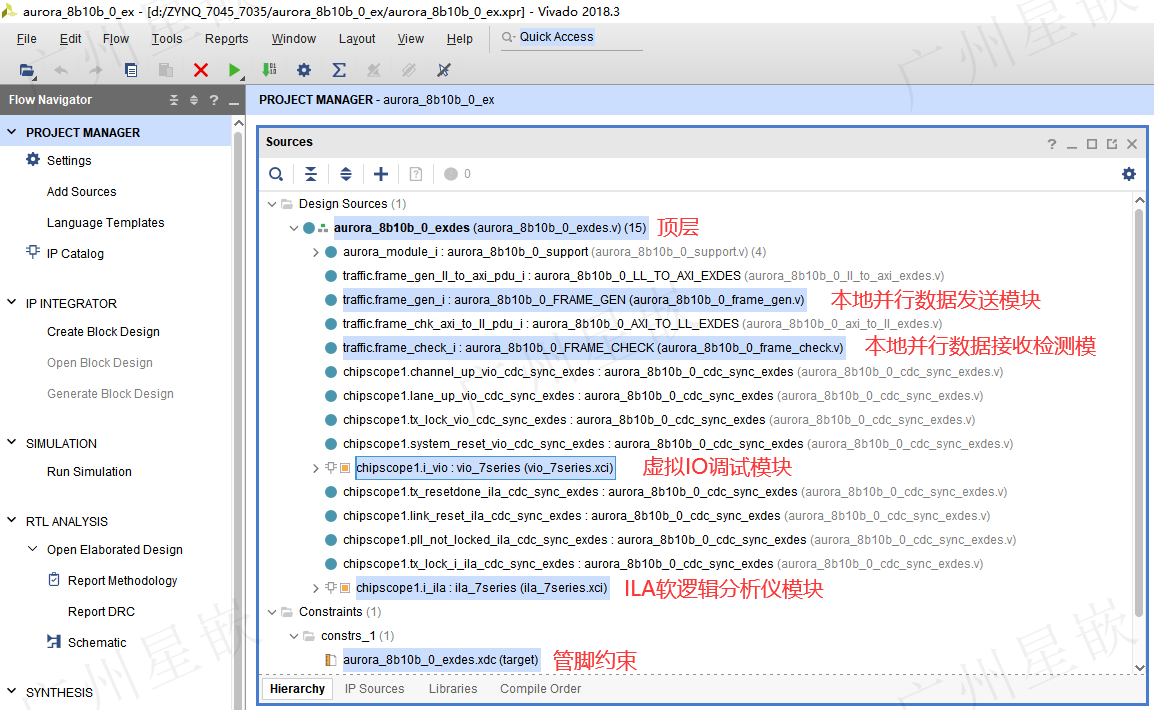This screenshot has height=710, width=1154.
Task: Open the Reports menu
Action: pos(227,39)
